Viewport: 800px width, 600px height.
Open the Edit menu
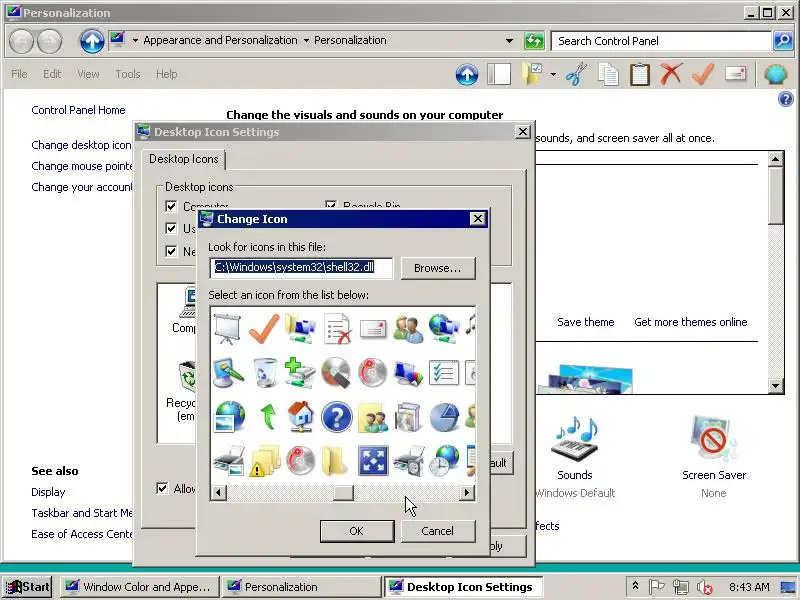52,74
